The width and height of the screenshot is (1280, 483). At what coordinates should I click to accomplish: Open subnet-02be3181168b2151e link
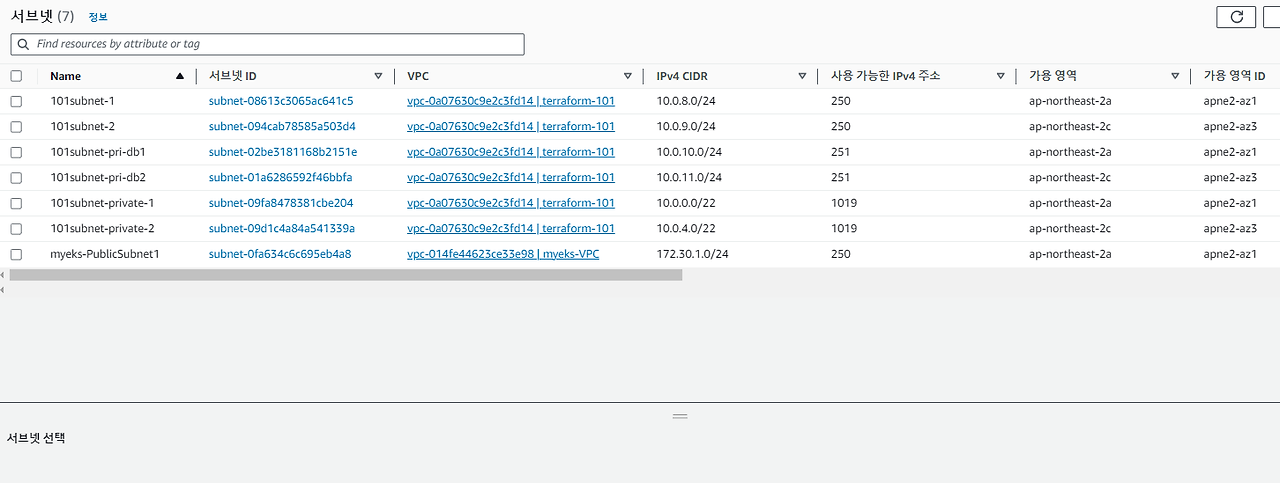(283, 152)
